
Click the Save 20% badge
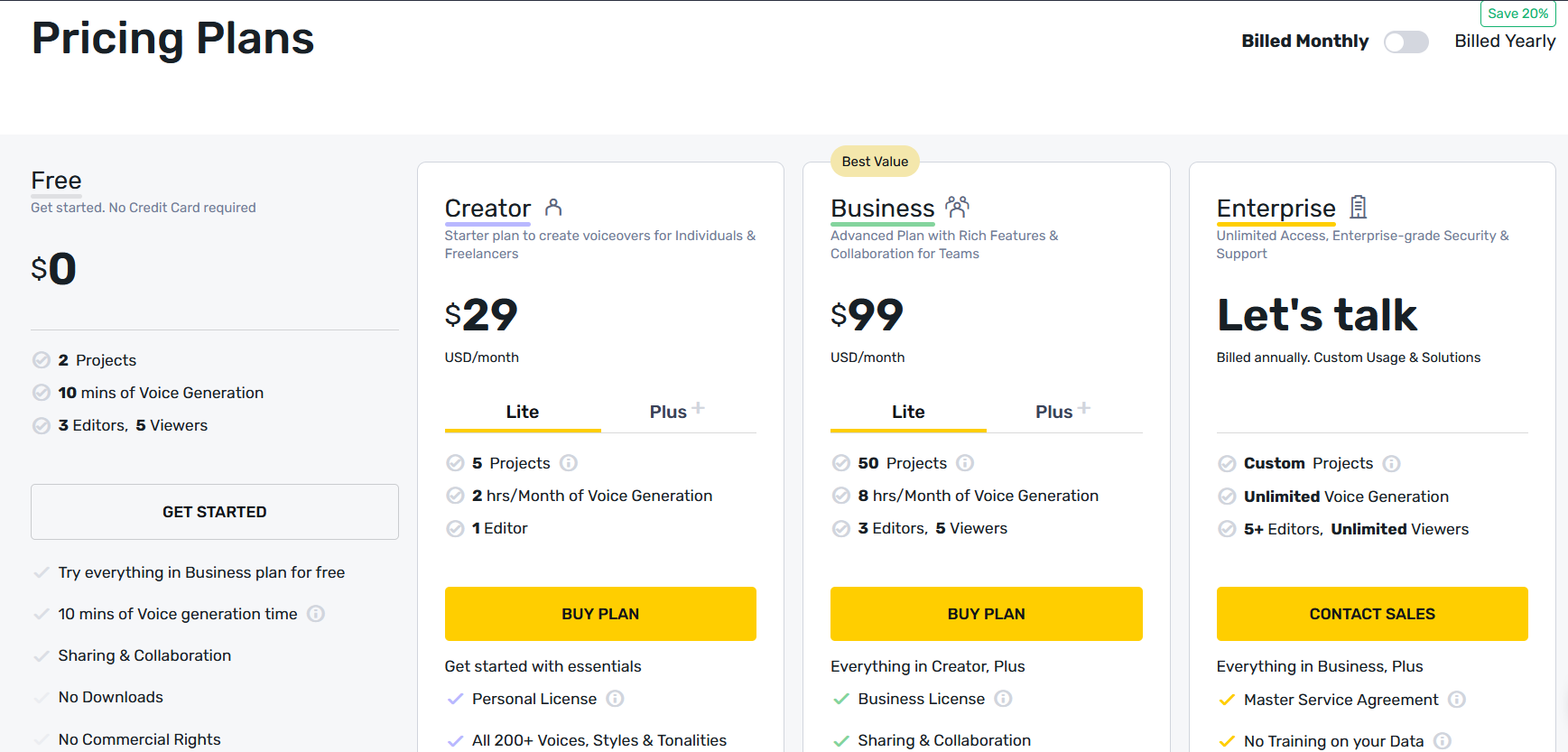click(x=1517, y=14)
